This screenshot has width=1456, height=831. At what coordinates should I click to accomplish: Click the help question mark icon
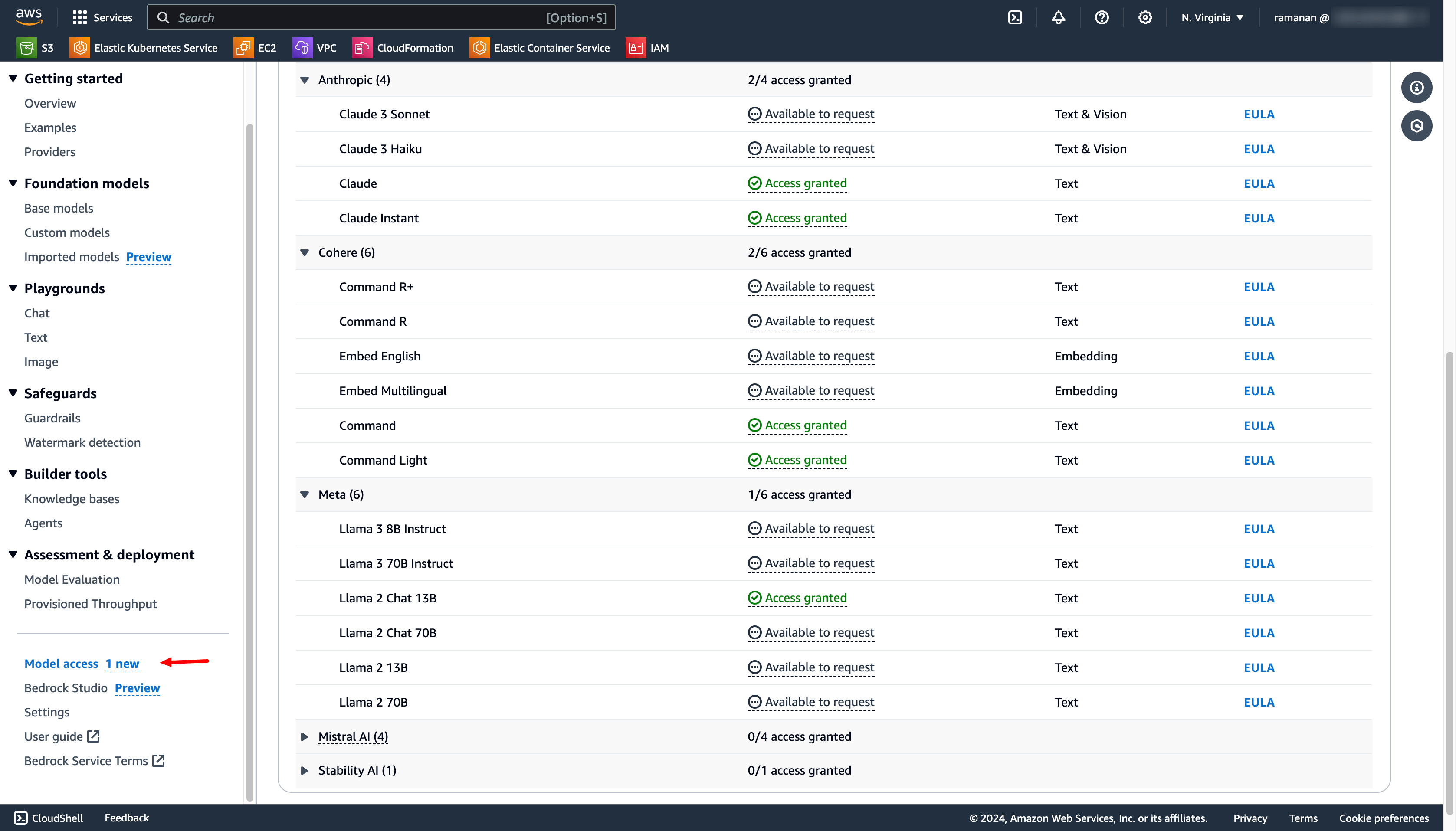pyautogui.click(x=1102, y=18)
